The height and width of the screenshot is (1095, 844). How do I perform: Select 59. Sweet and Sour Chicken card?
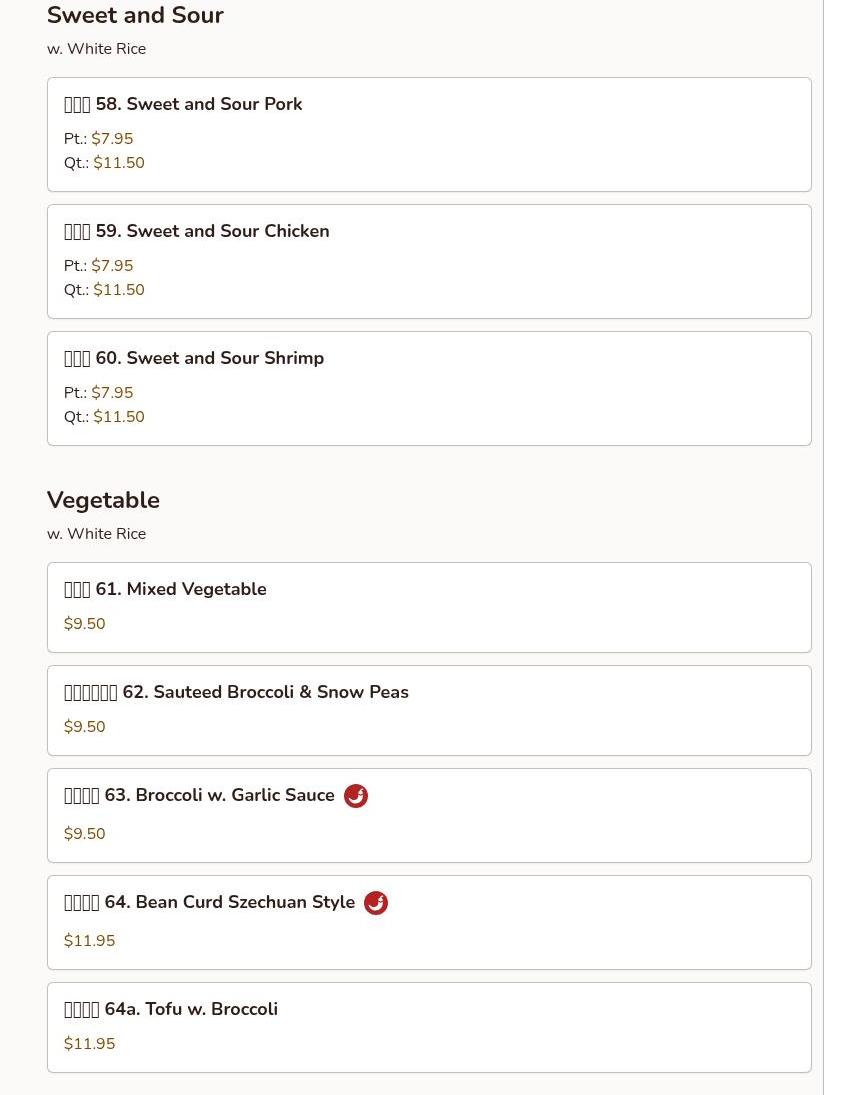pyautogui.click(x=429, y=261)
